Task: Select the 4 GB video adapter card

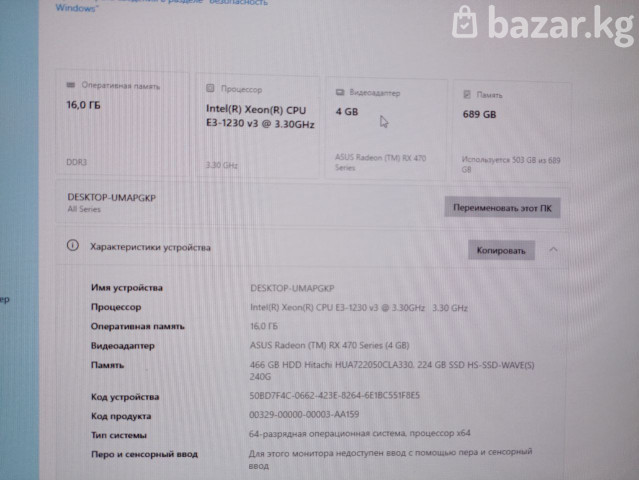Action: (386, 129)
